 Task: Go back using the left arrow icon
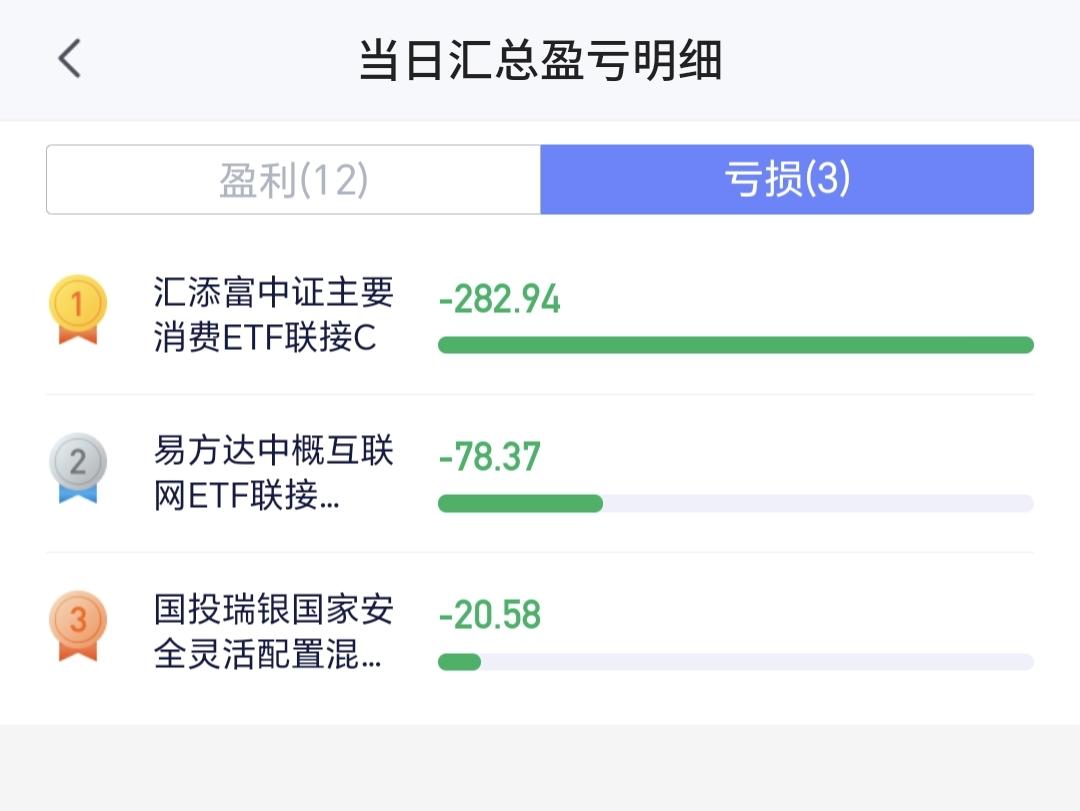tap(70, 59)
